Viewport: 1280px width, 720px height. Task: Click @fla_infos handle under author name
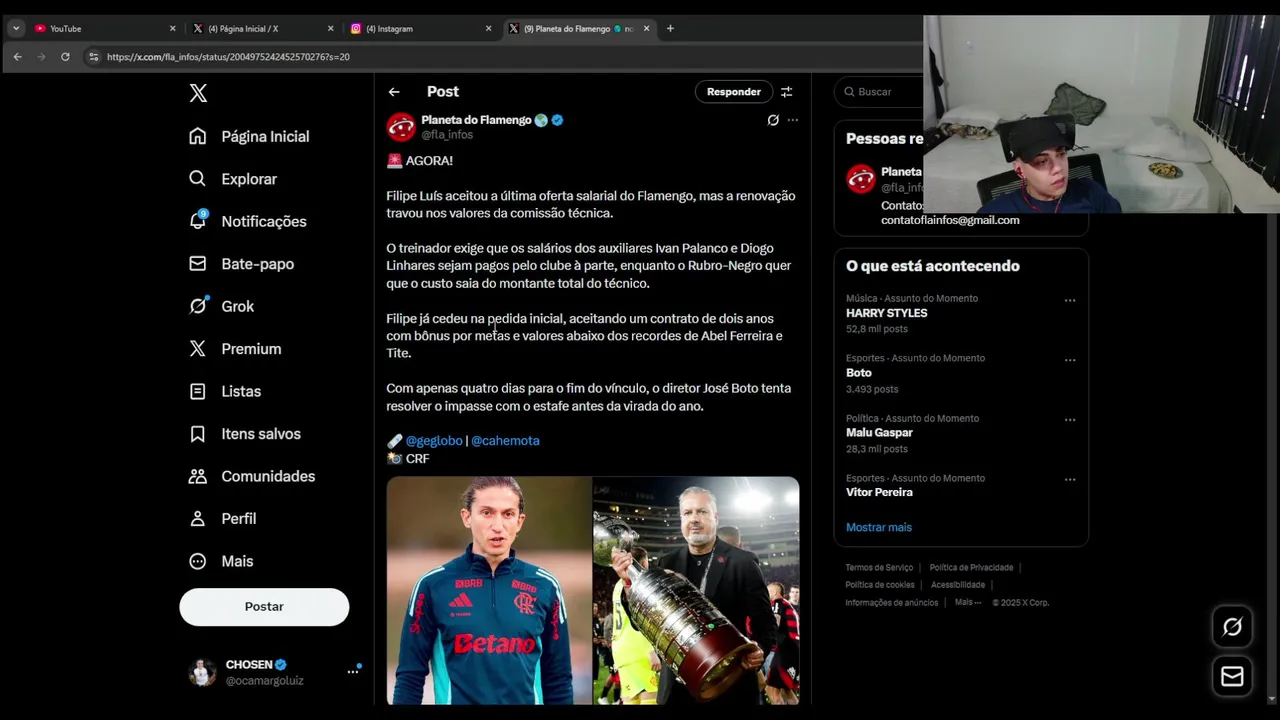[x=447, y=135]
